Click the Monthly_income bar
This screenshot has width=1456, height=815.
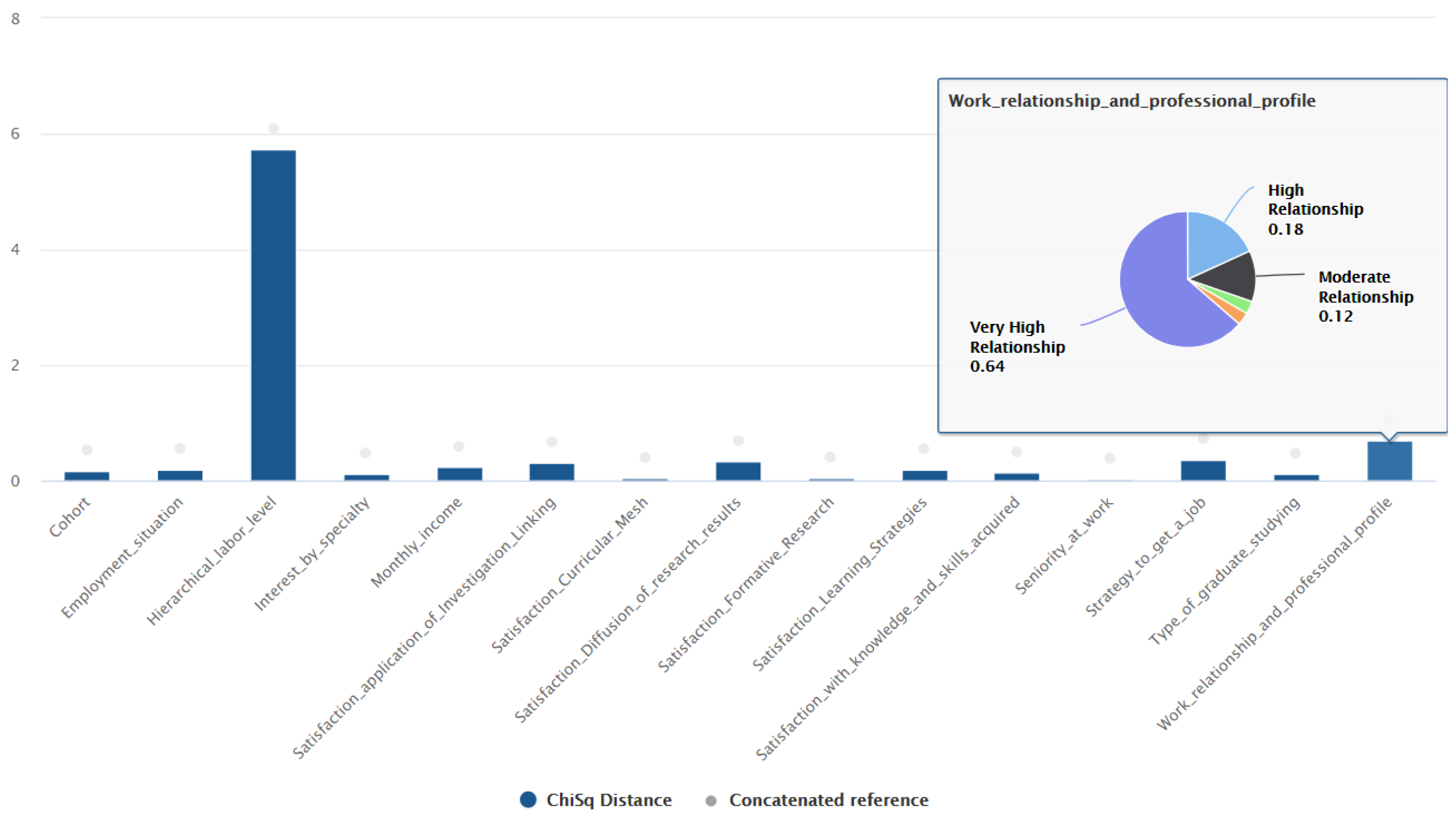point(460,473)
